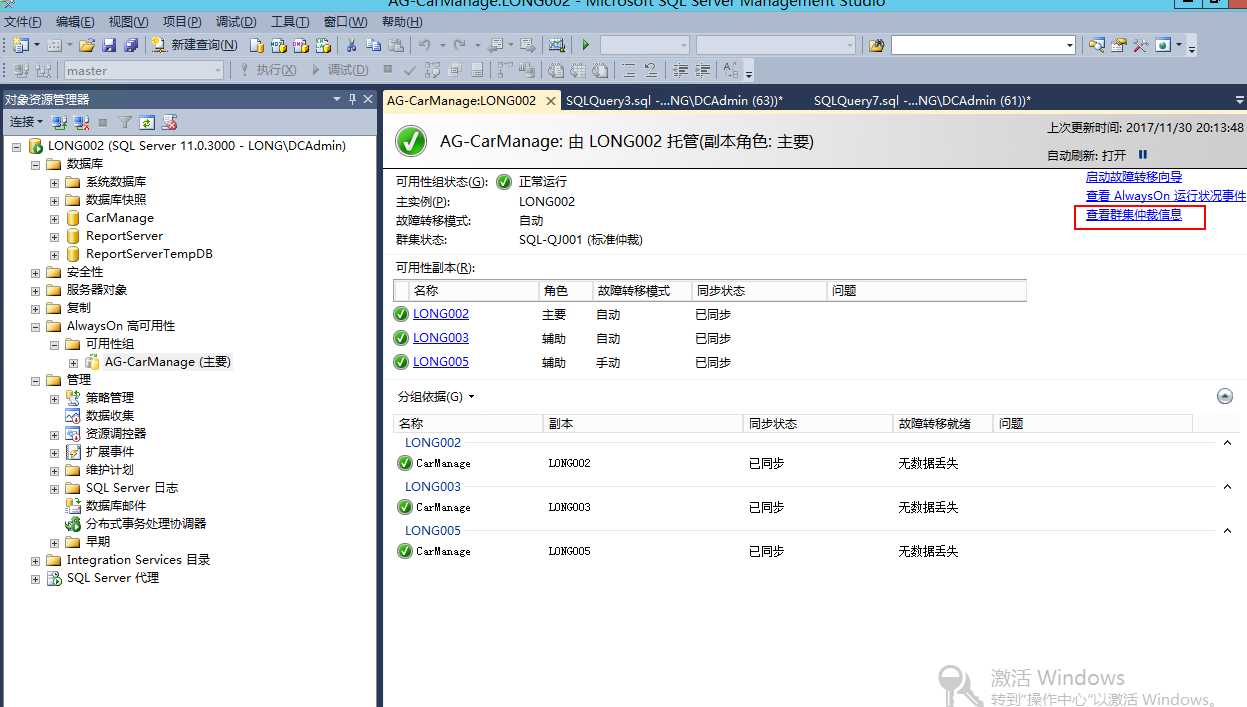Click Connect Object Explorer icon
Image resolution: width=1247 pixels, height=707 pixels.
point(59,122)
